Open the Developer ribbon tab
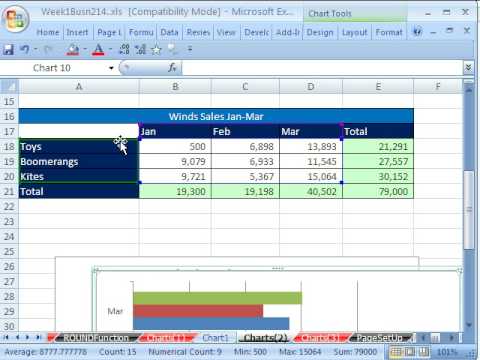The image size is (480, 360). 256,32
